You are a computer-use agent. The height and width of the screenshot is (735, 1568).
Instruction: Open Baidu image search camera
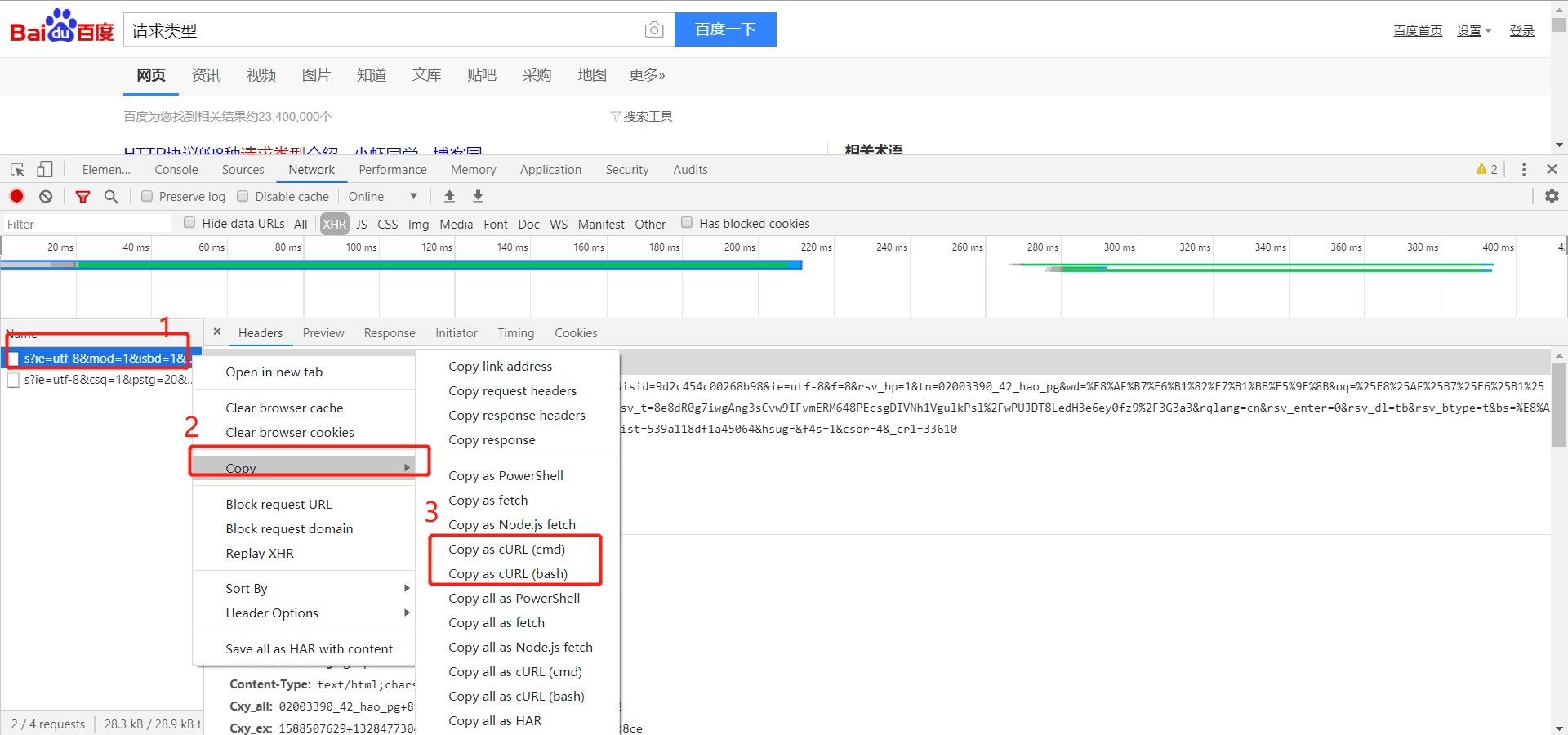[653, 29]
